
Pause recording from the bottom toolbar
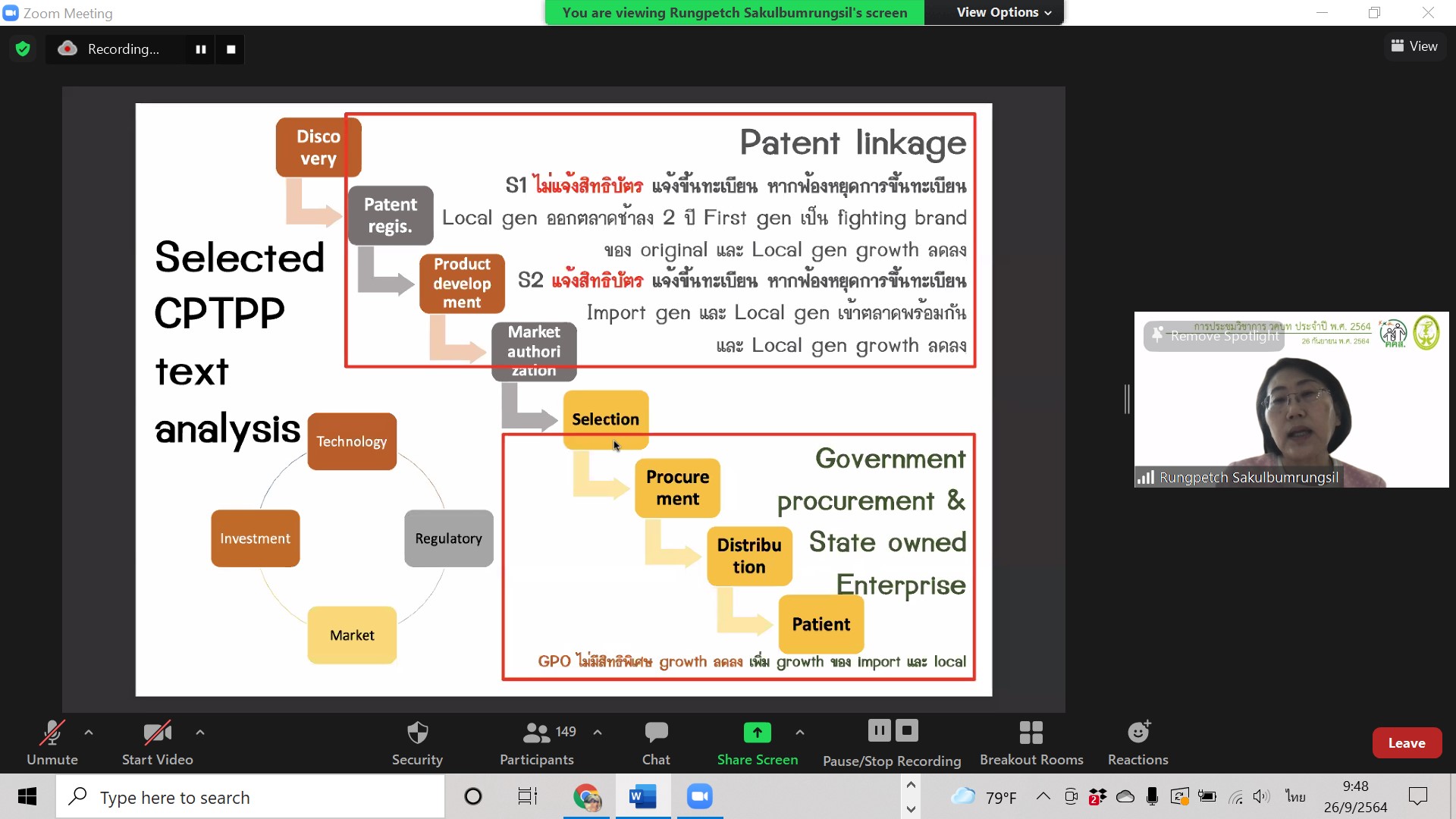coord(880,731)
